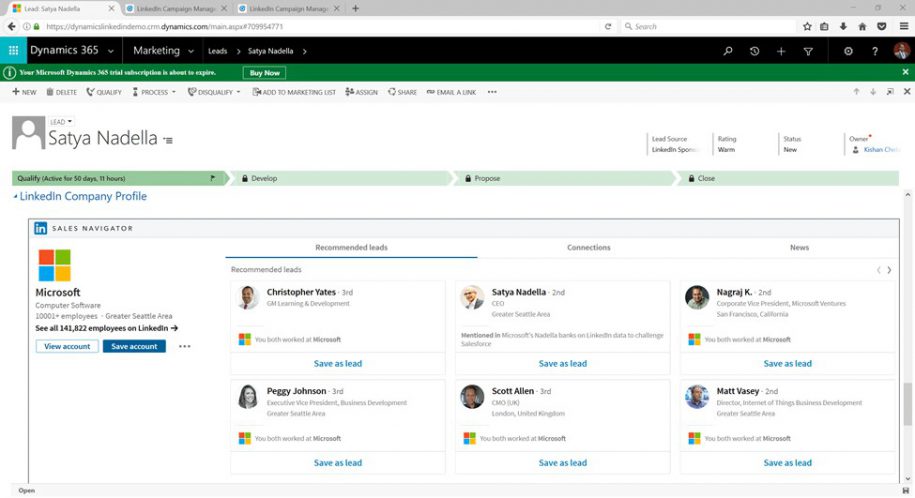The width and height of the screenshot is (915, 498).
Task: Click the plus quick-create icon
Action: (x=781, y=51)
